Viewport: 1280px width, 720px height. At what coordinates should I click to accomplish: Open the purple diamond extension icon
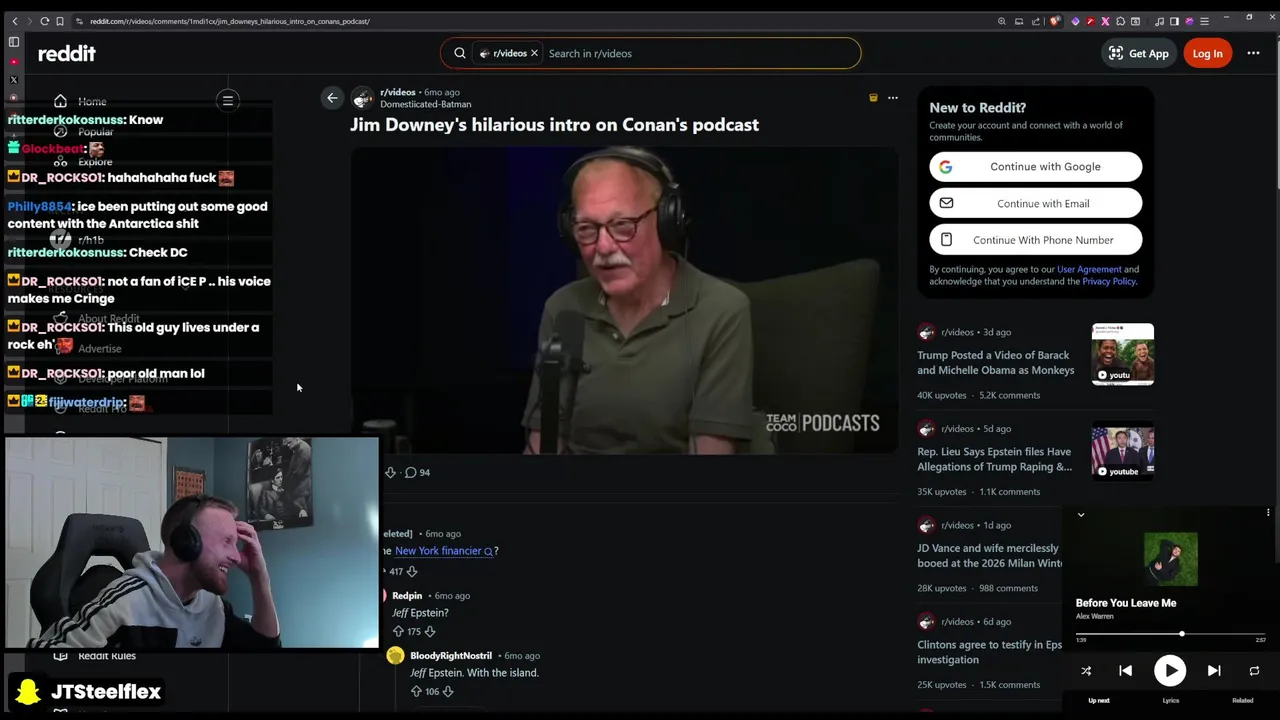pyautogui.click(x=1075, y=21)
